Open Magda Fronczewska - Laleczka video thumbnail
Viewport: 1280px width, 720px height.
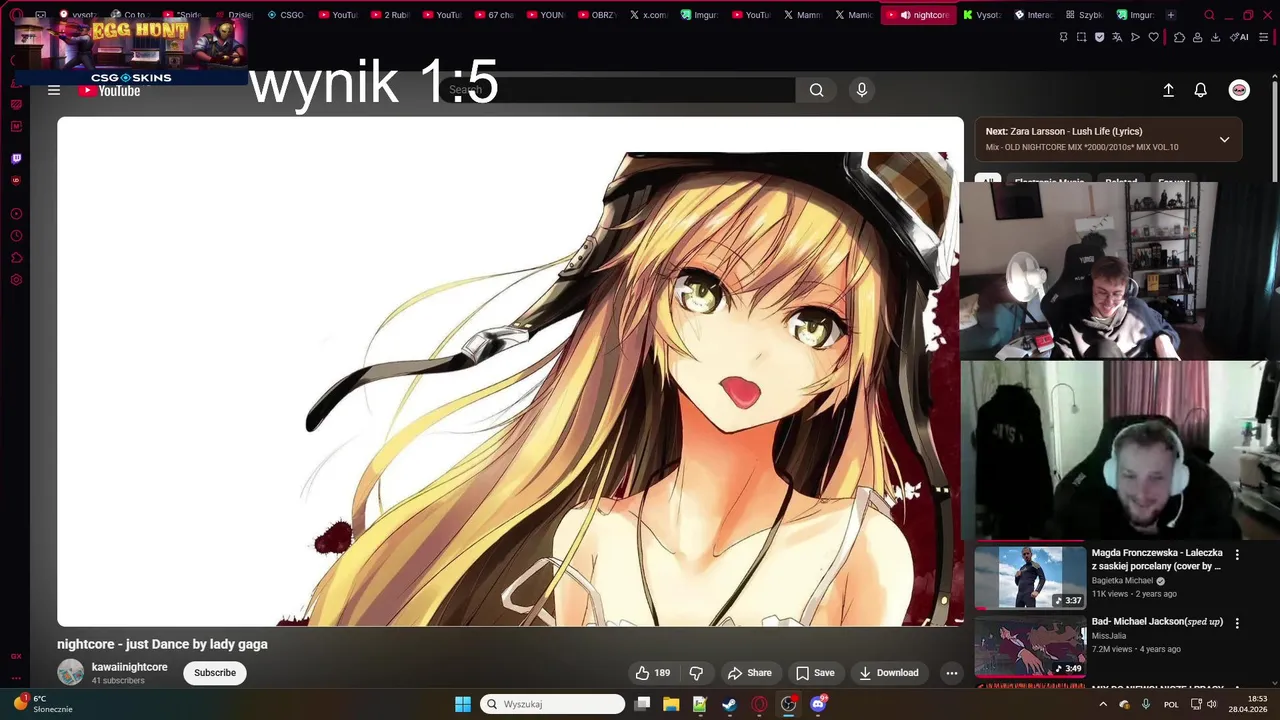1030,577
